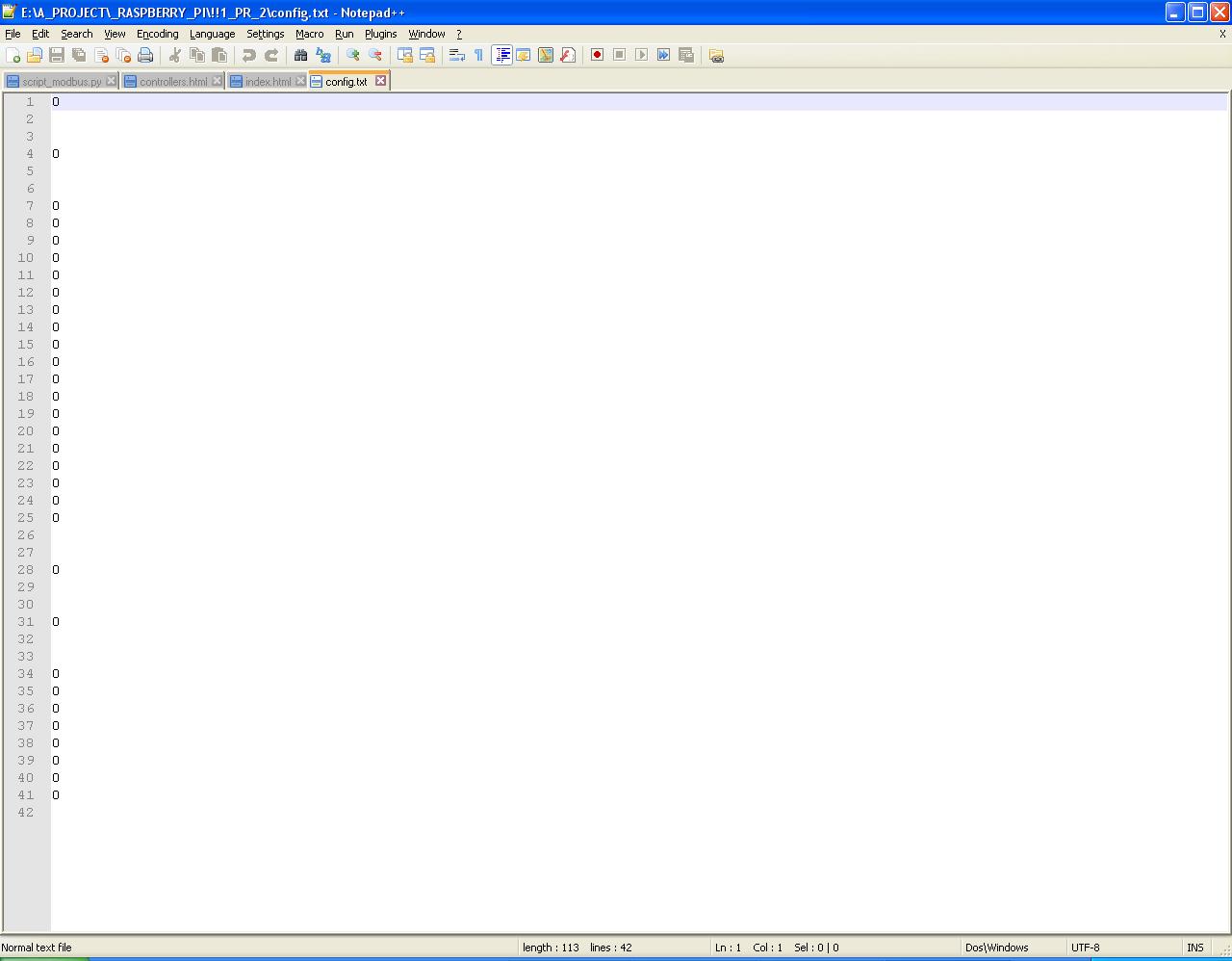Image resolution: width=1232 pixels, height=961 pixels.
Task: Click the Close All toolbar icon
Action: pyautogui.click(x=123, y=55)
